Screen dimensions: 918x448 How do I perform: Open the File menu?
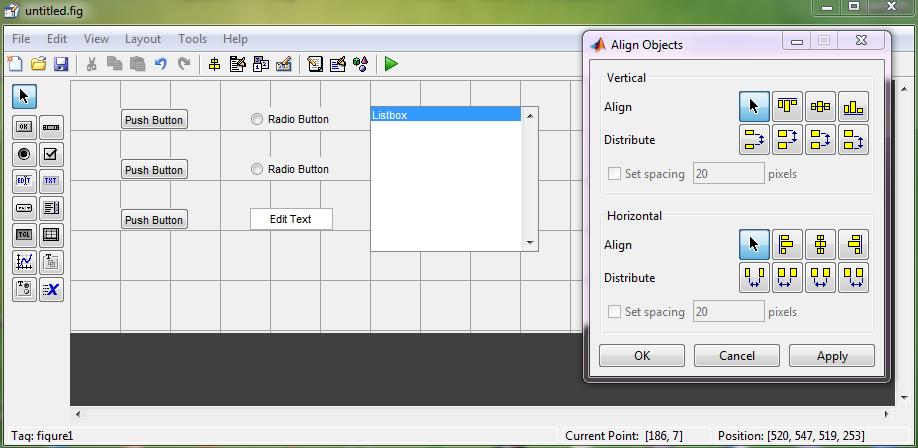click(x=20, y=39)
